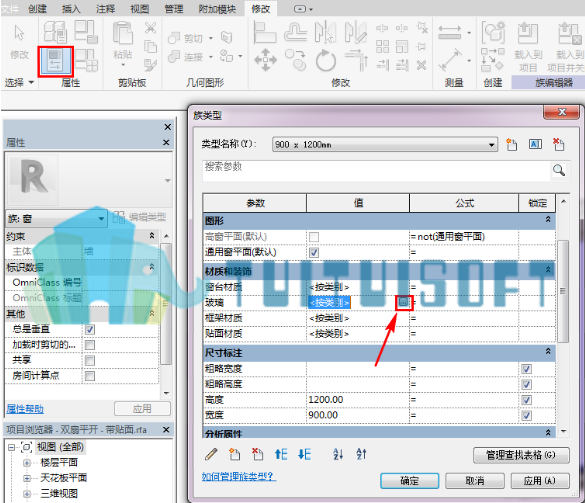Sort parameters ascending icon
Viewport: 585px width, 503px height.
tap(338, 454)
